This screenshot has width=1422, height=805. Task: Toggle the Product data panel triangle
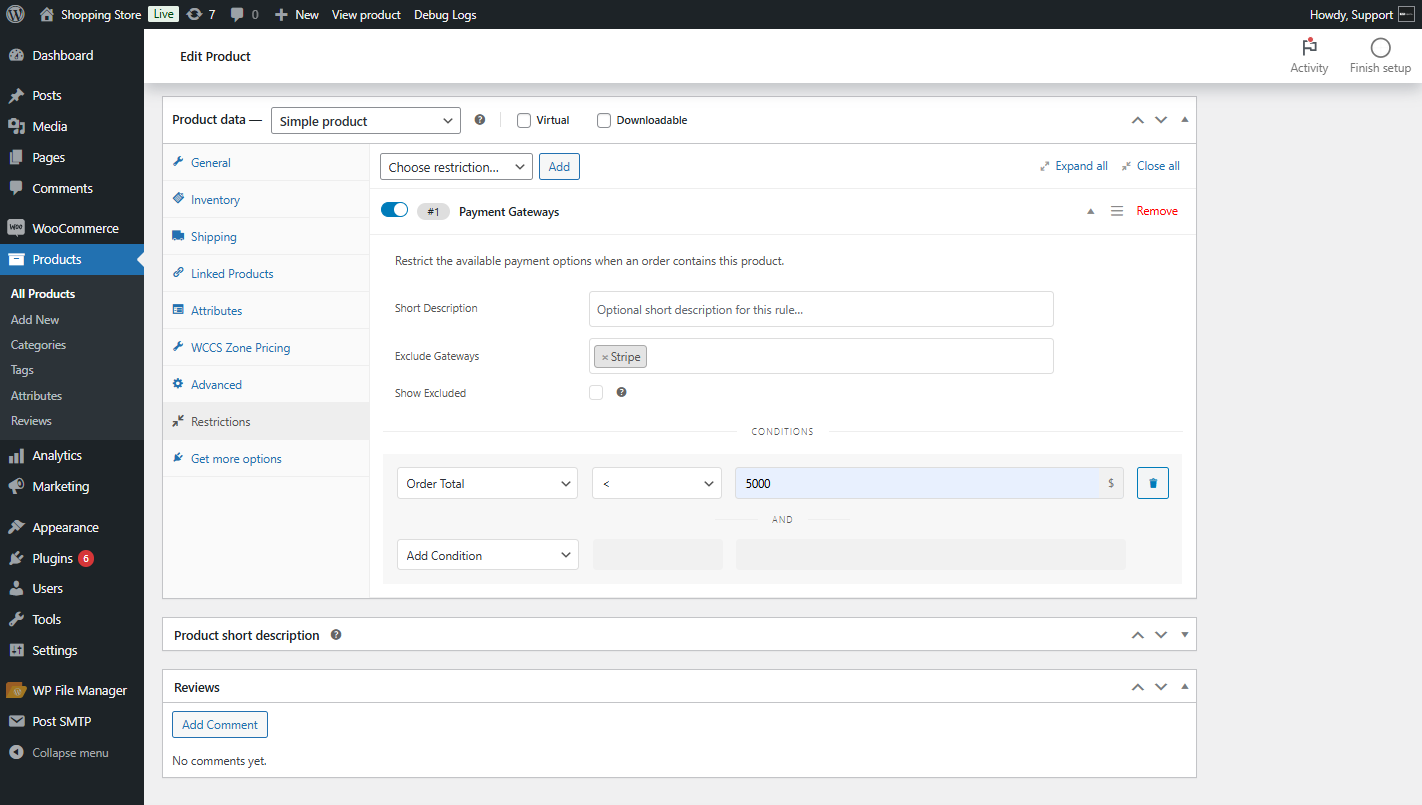click(1185, 120)
